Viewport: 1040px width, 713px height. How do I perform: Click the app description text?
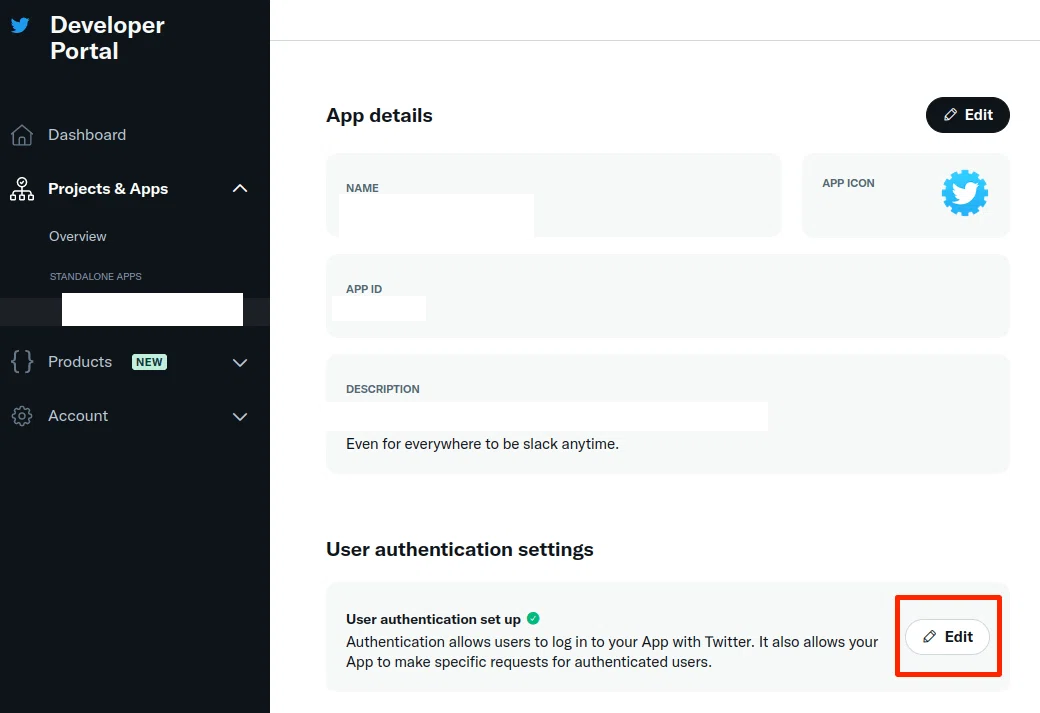click(482, 444)
